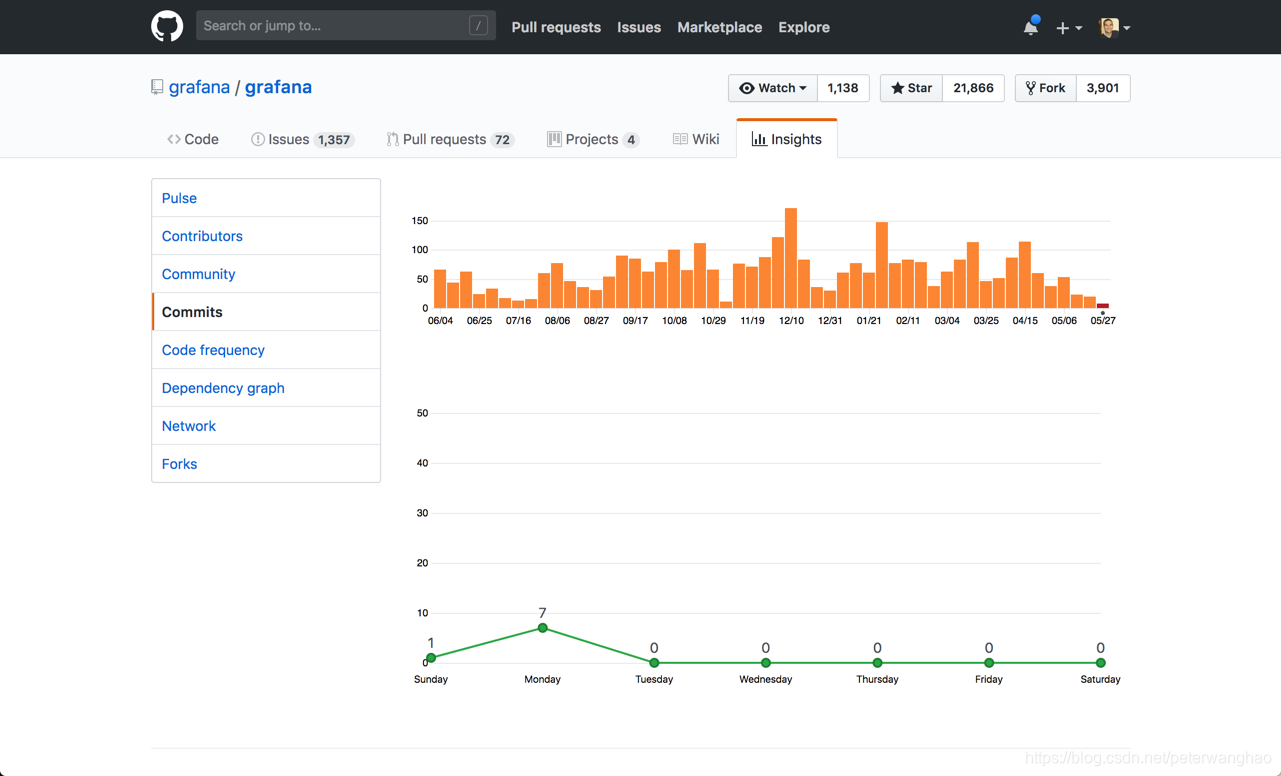Image resolution: width=1281 pixels, height=776 pixels.
Task: Click the bar-chart icon on the Insights tab
Action: pyautogui.click(x=758, y=139)
